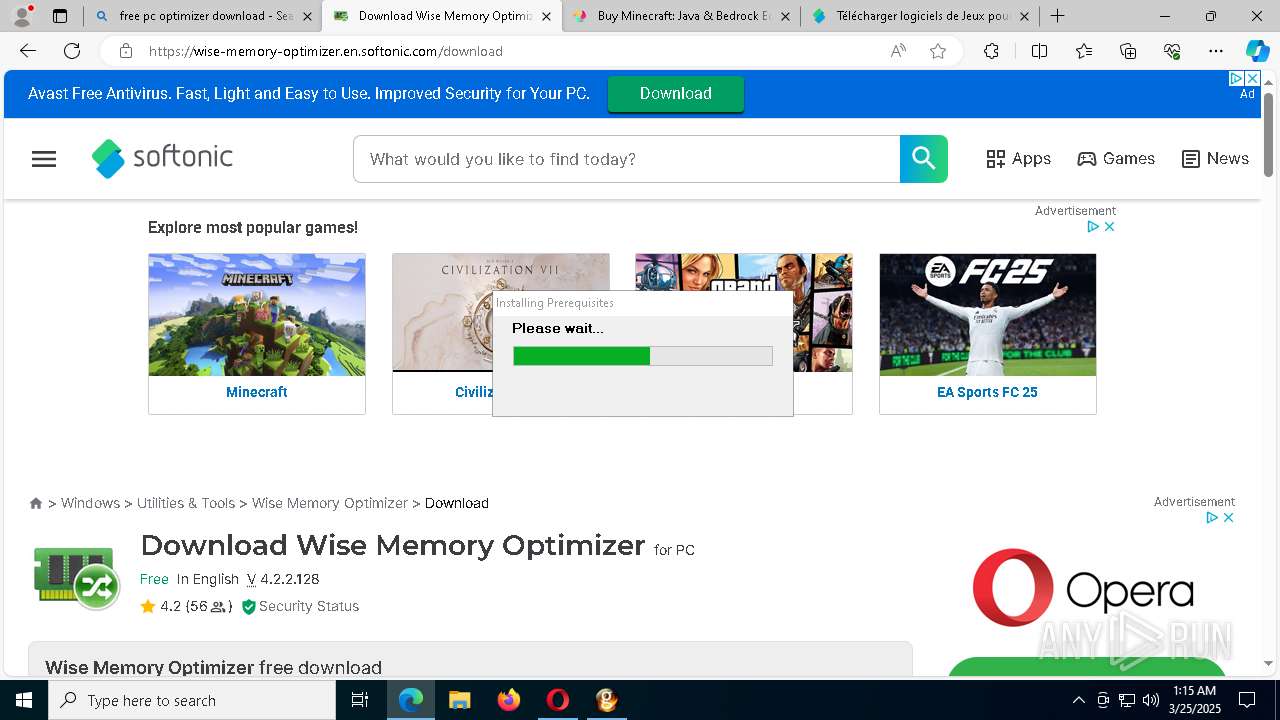The height and width of the screenshot is (720, 1280).
Task: Open volume control in tray
Action: click(1151, 700)
